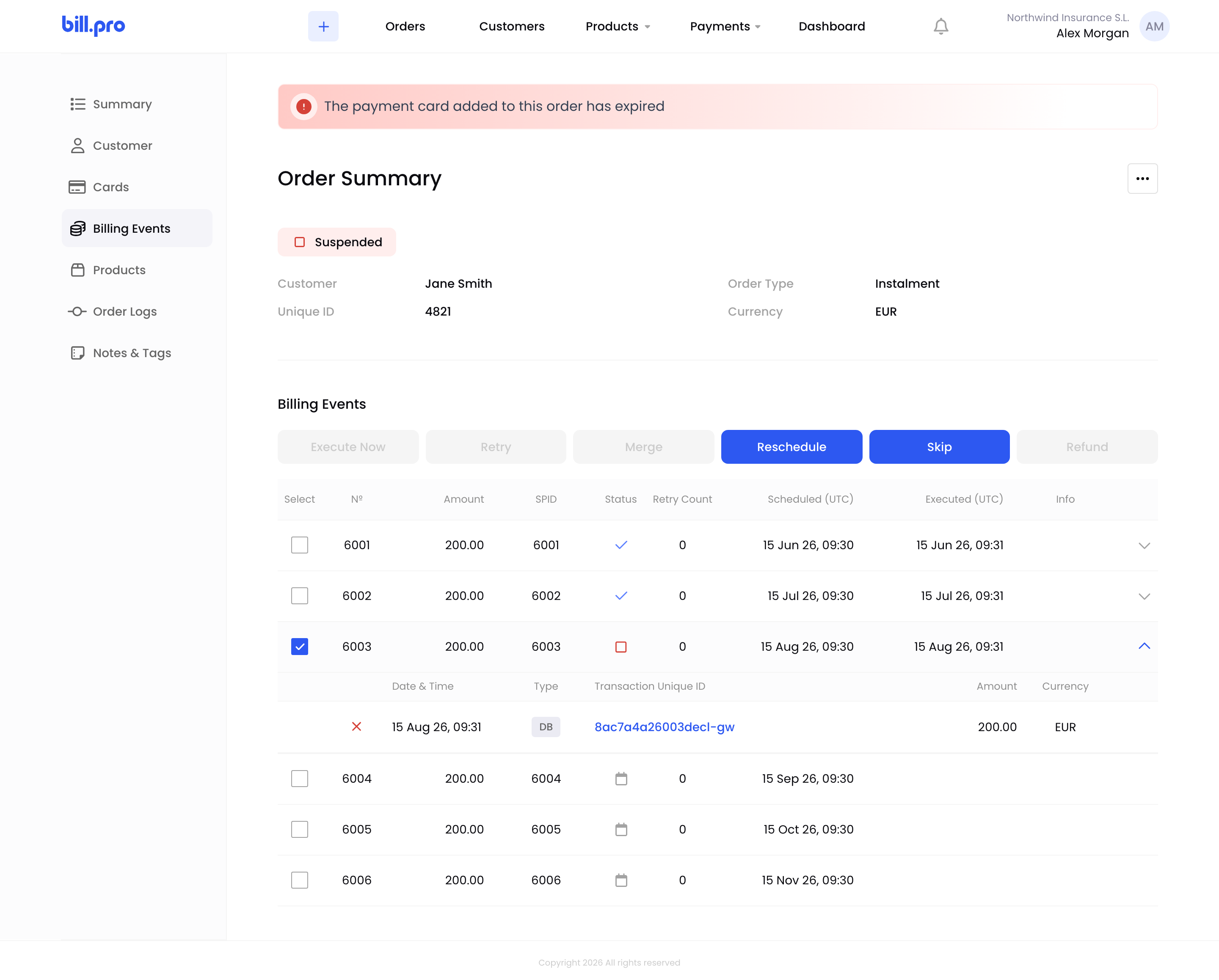This screenshot has width=1219, height=980.
Task: Click the red X failed transaction icon
Action: [356, 726]
